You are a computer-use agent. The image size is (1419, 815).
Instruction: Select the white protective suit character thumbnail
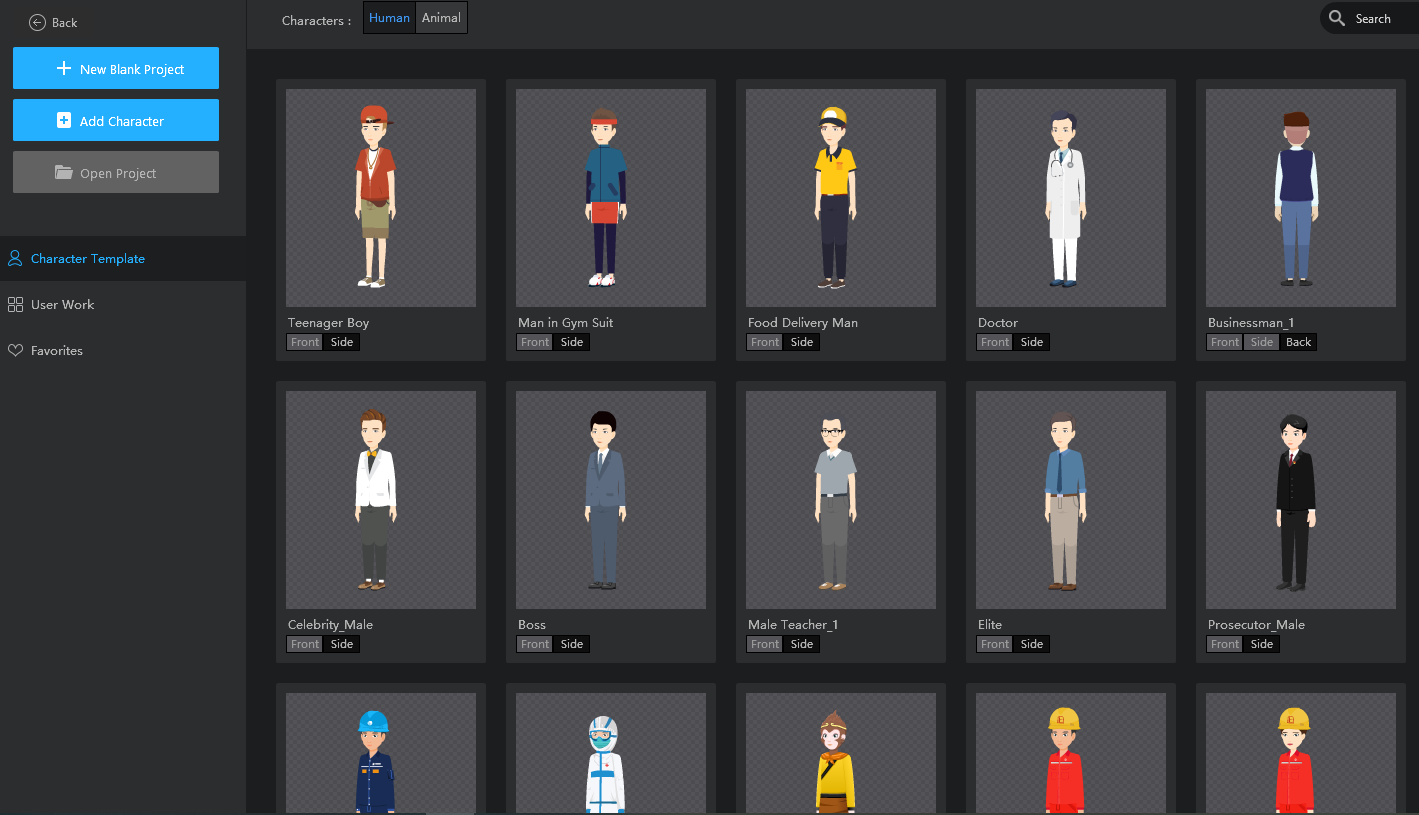pyautogui.click(x=611, y=754)
